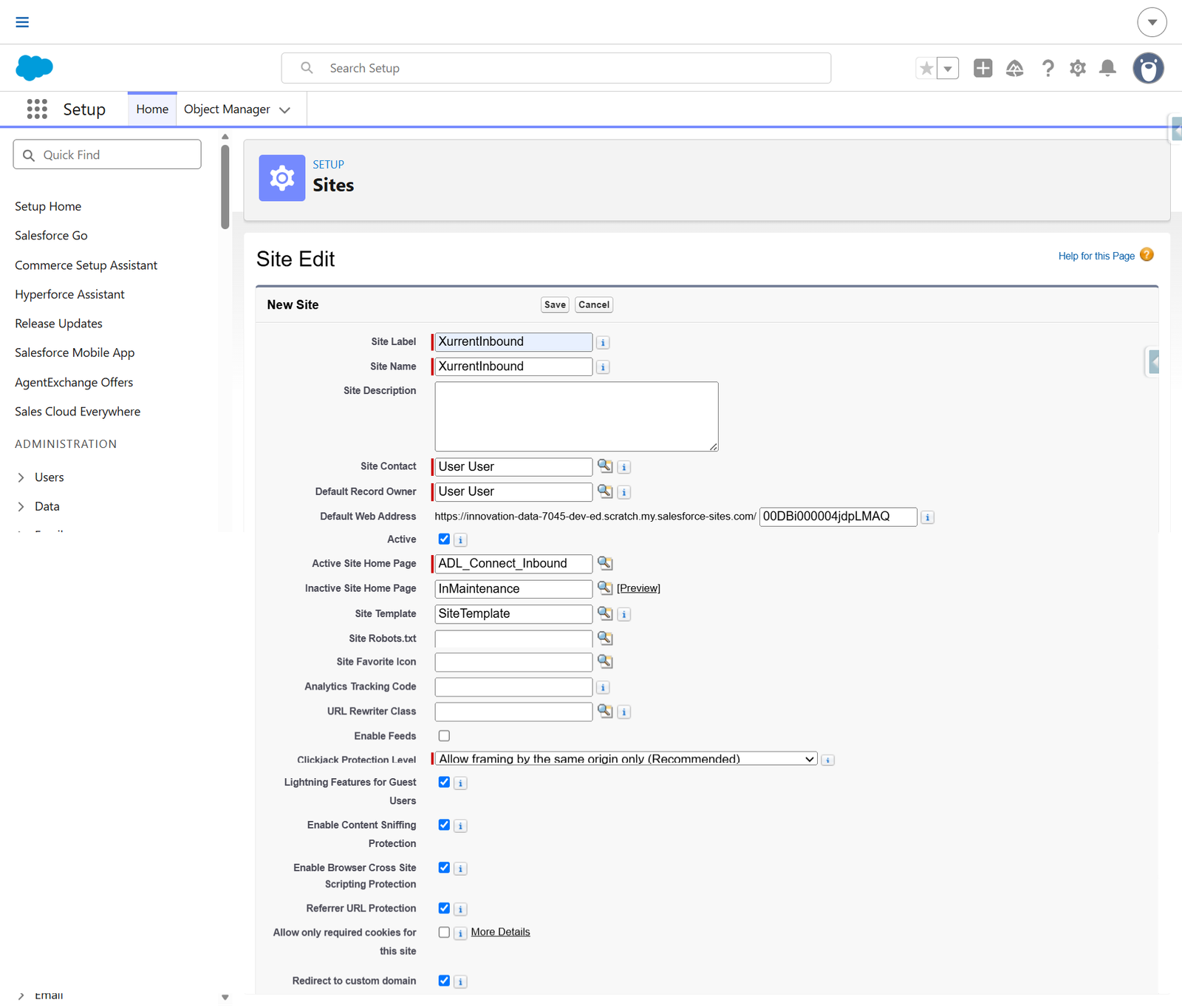Open lookup for Active Site Home Page
1182x1008 pixels.
tap(605, 563)
